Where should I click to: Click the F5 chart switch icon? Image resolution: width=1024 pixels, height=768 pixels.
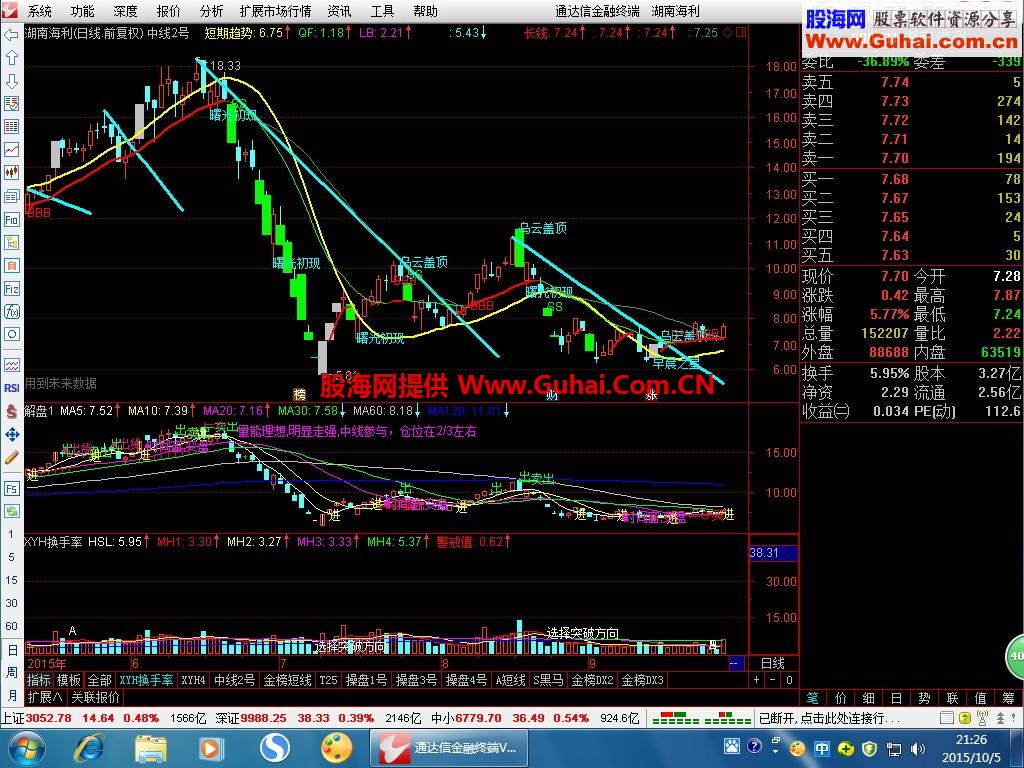pyautogui.click(x=11, y=488)
